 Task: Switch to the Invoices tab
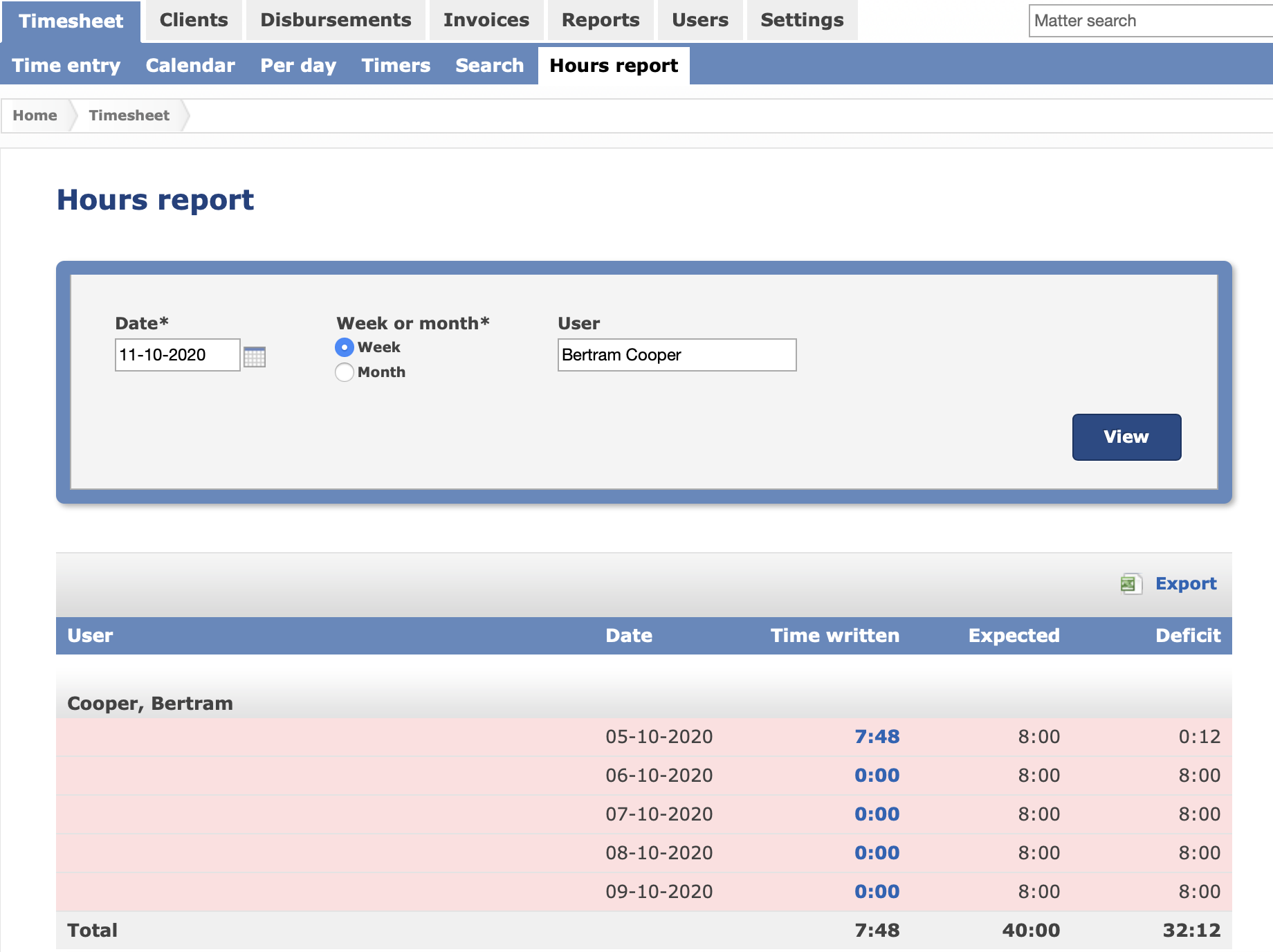click(486, 20)
